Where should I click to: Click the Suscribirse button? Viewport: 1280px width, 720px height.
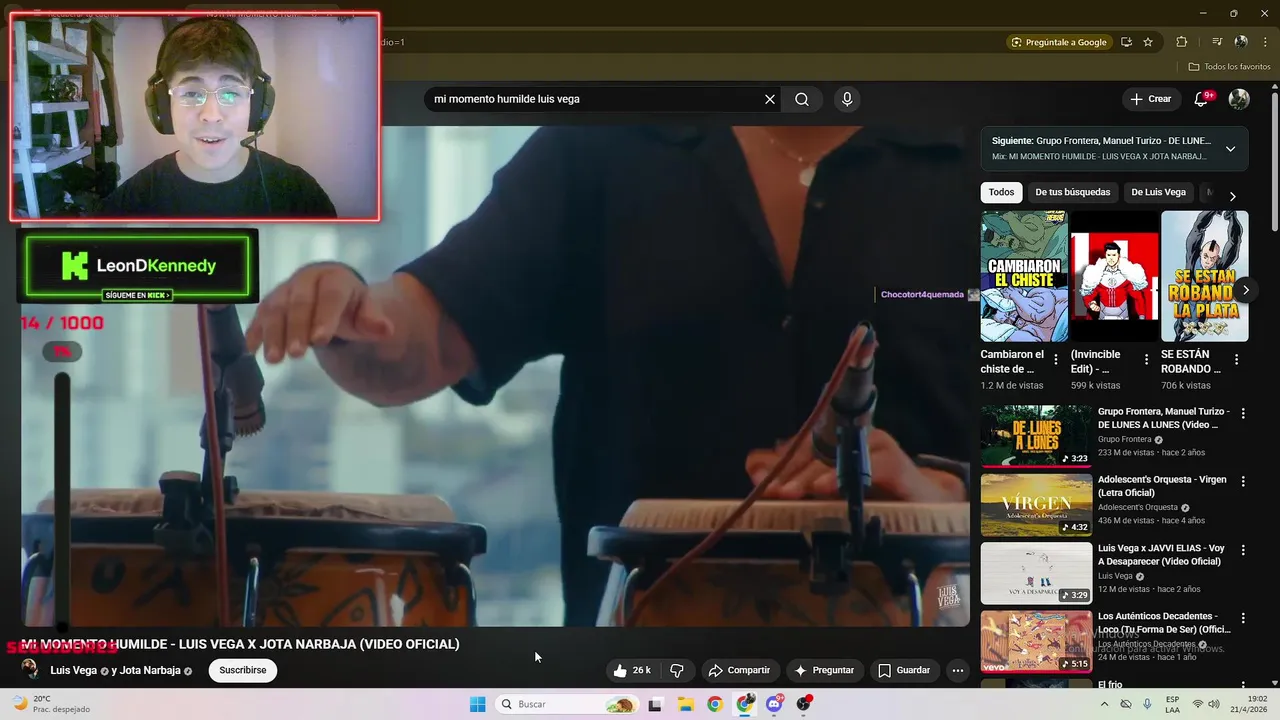[243, 670]
